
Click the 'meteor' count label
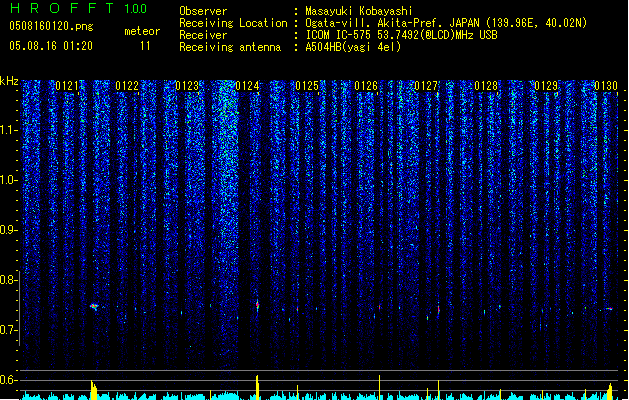pos(142,31)
